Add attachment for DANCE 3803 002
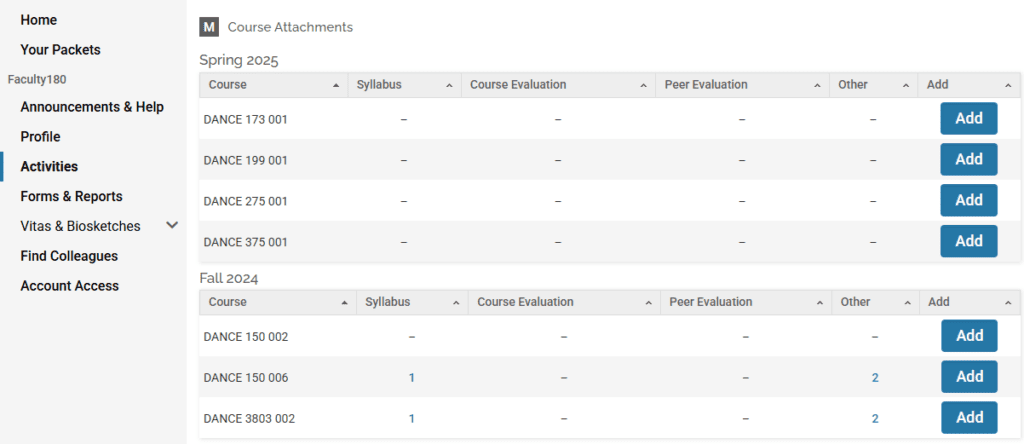This screenshot has height=444, width=1024. click(x=970, y=418)
